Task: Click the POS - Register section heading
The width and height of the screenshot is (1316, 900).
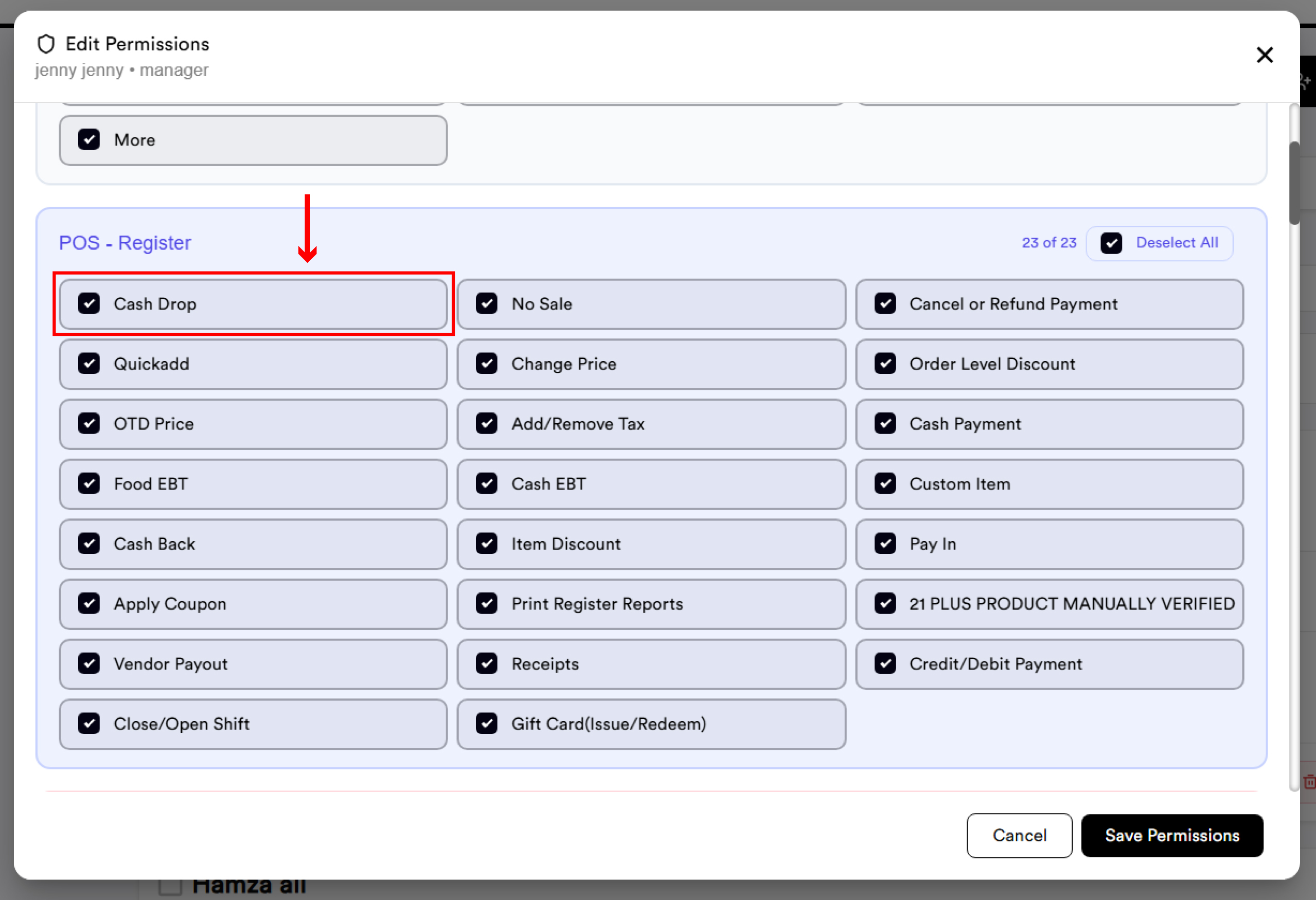Action: tap(125, 243)
